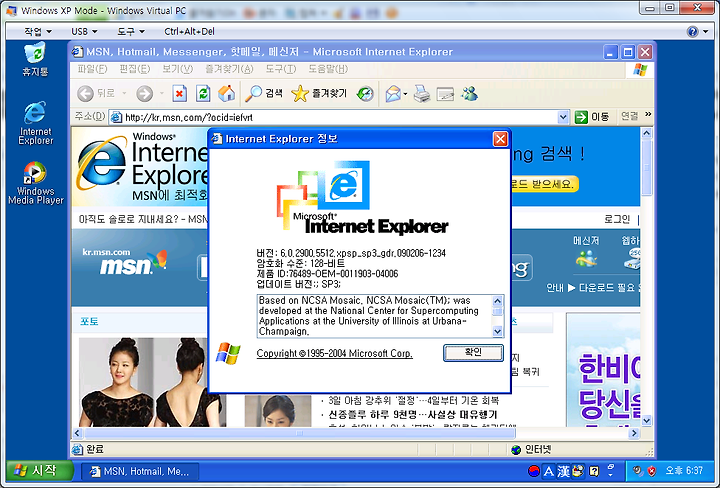Open the 편집(E) menu
This screenshot has width=720, height=488.
[135, 69]
